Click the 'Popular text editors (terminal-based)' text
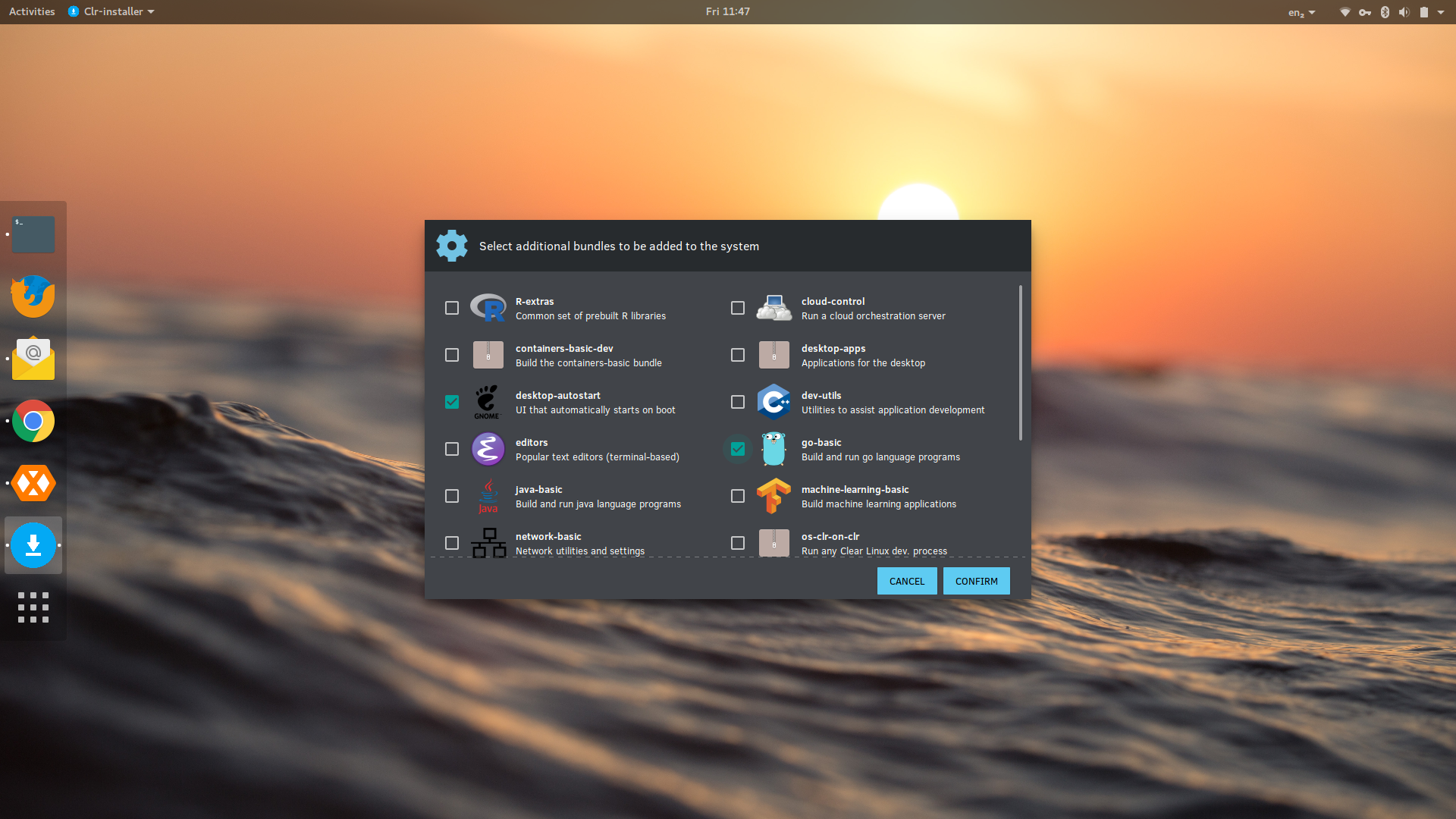This screenshot has height=819, width=1456. coord(598,457)
